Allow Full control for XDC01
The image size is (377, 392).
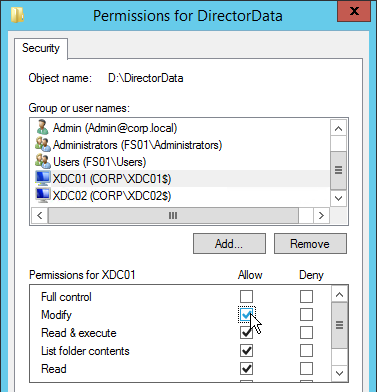coord(246,296)
